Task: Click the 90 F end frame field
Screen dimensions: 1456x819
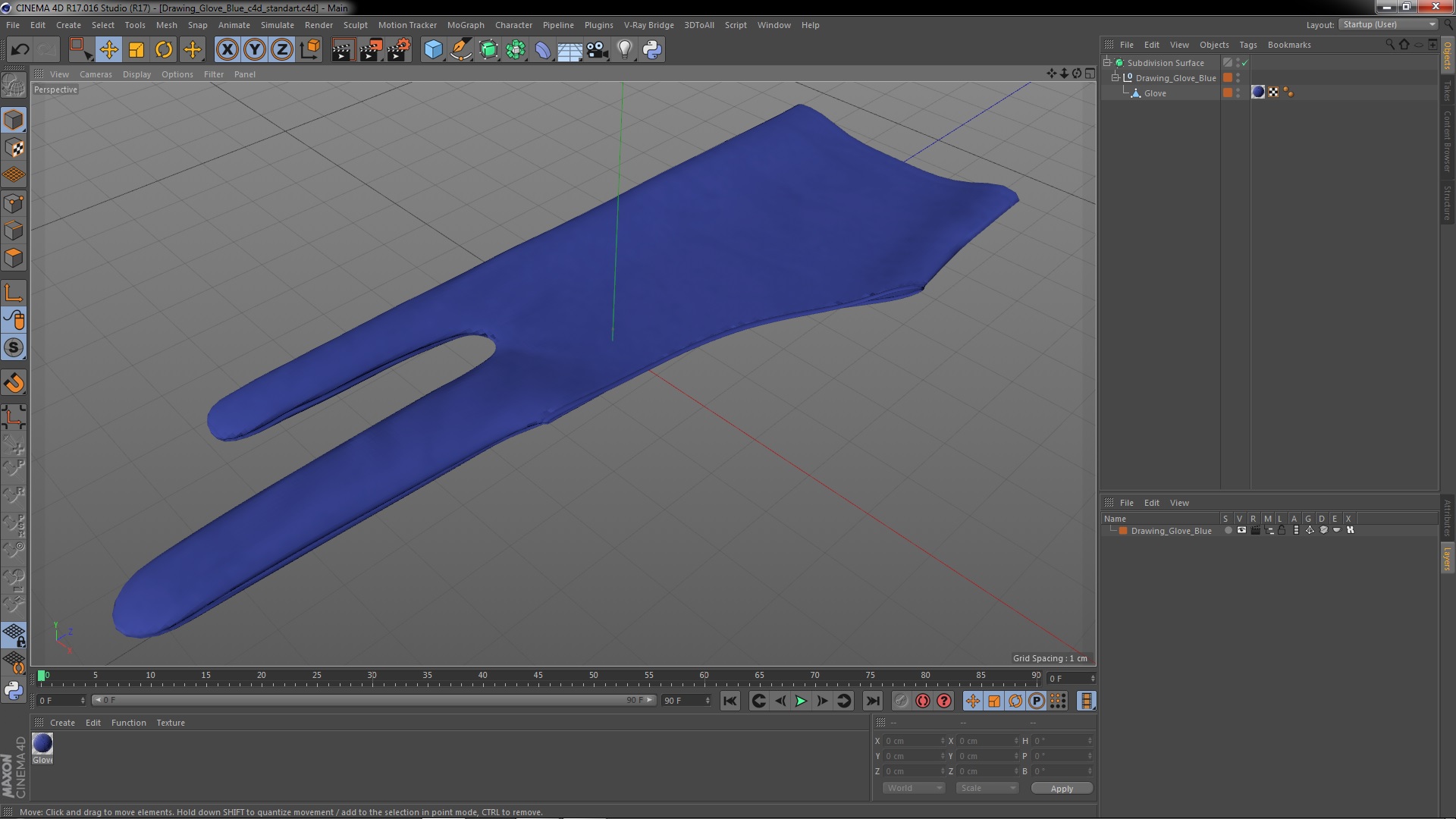Action: (685, 701)
